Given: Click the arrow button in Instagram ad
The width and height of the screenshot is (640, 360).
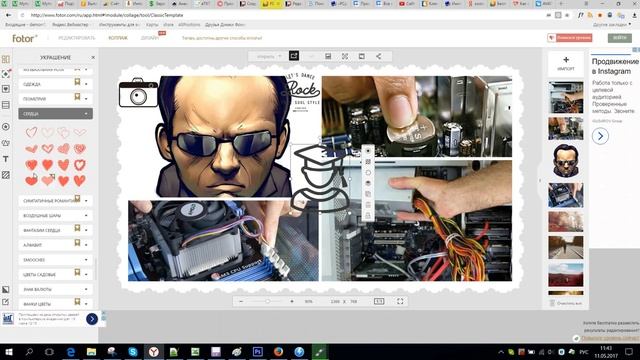Looking at the screenshot, I should coord(600,136).
